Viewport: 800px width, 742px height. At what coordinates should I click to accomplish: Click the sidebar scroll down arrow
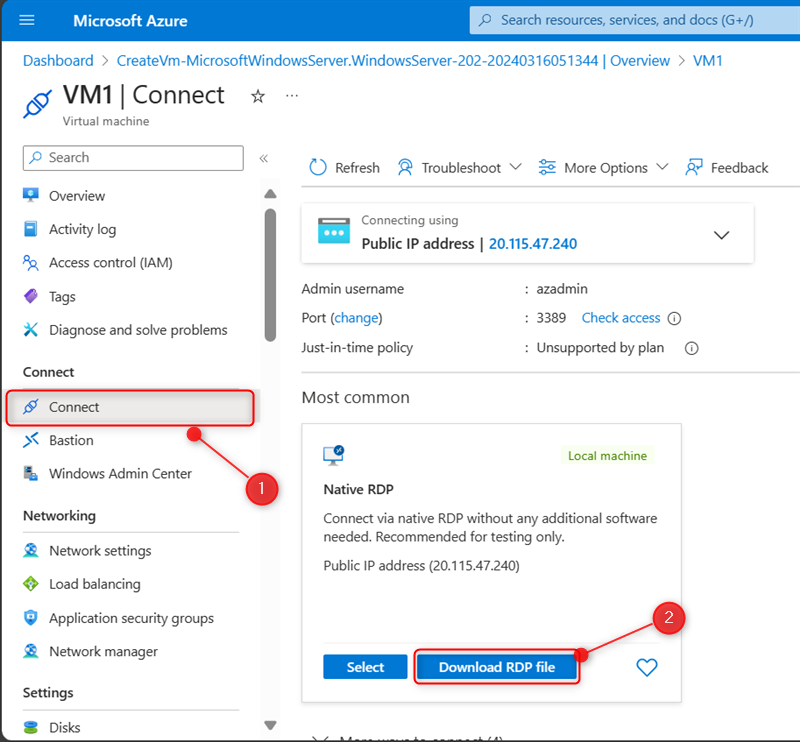pos(270,725)
